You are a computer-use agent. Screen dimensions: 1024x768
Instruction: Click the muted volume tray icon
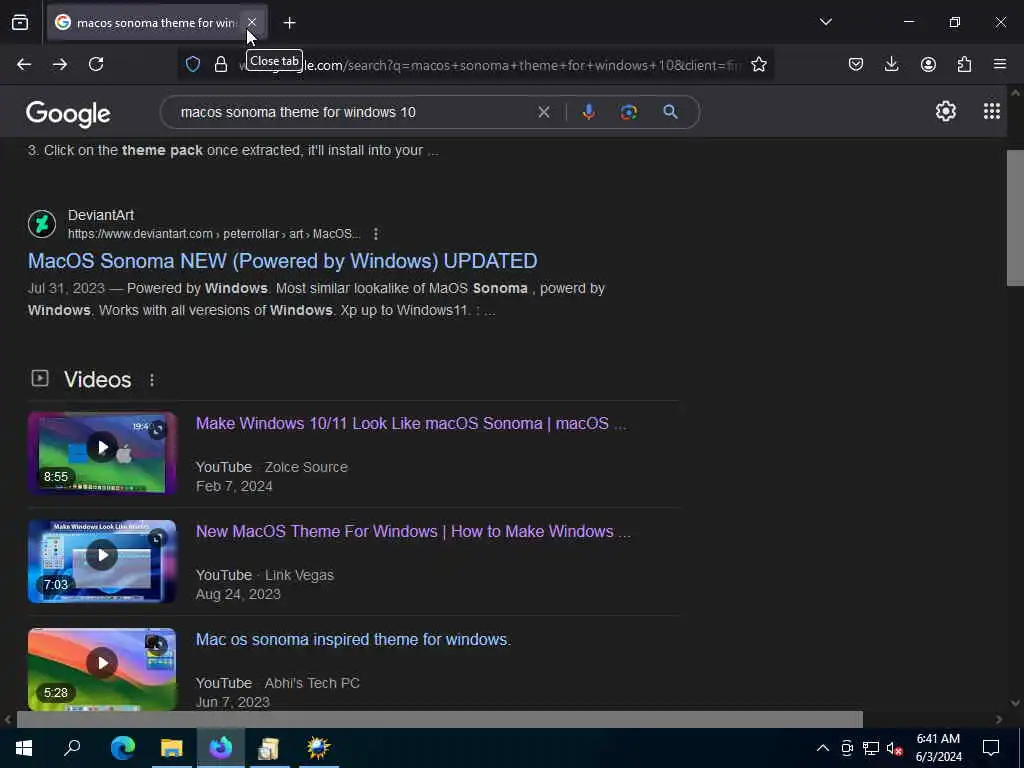[x=894, y=748]
